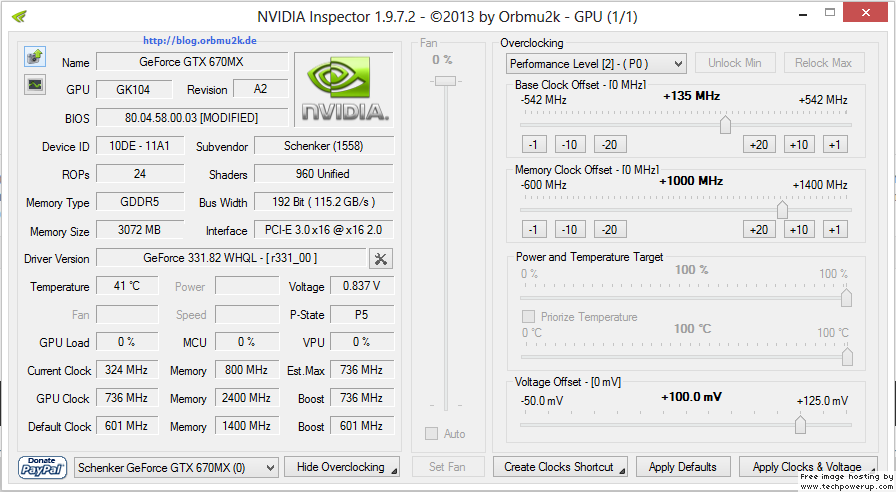Click the Voltage value 0.837 V

click(362, 286)
